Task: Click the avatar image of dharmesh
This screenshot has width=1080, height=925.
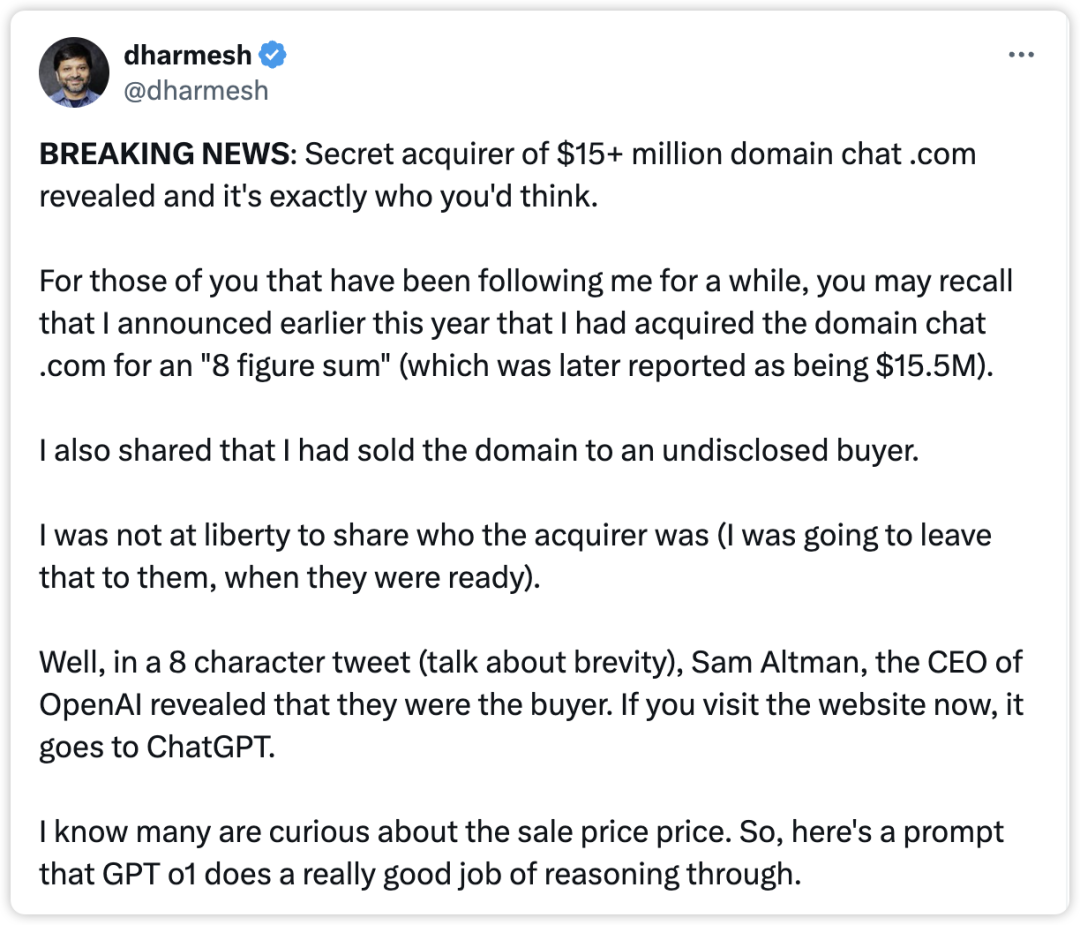Action: coord(74,72)
